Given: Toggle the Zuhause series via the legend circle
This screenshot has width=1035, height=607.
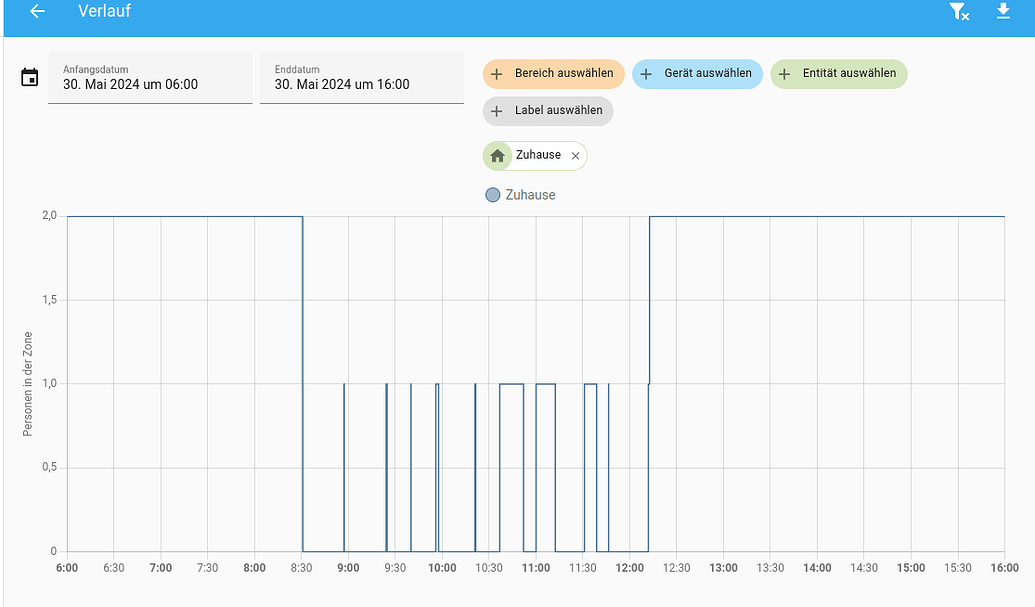Looking at the screenshot, I should pyautogui.click(x=491, y=194).
